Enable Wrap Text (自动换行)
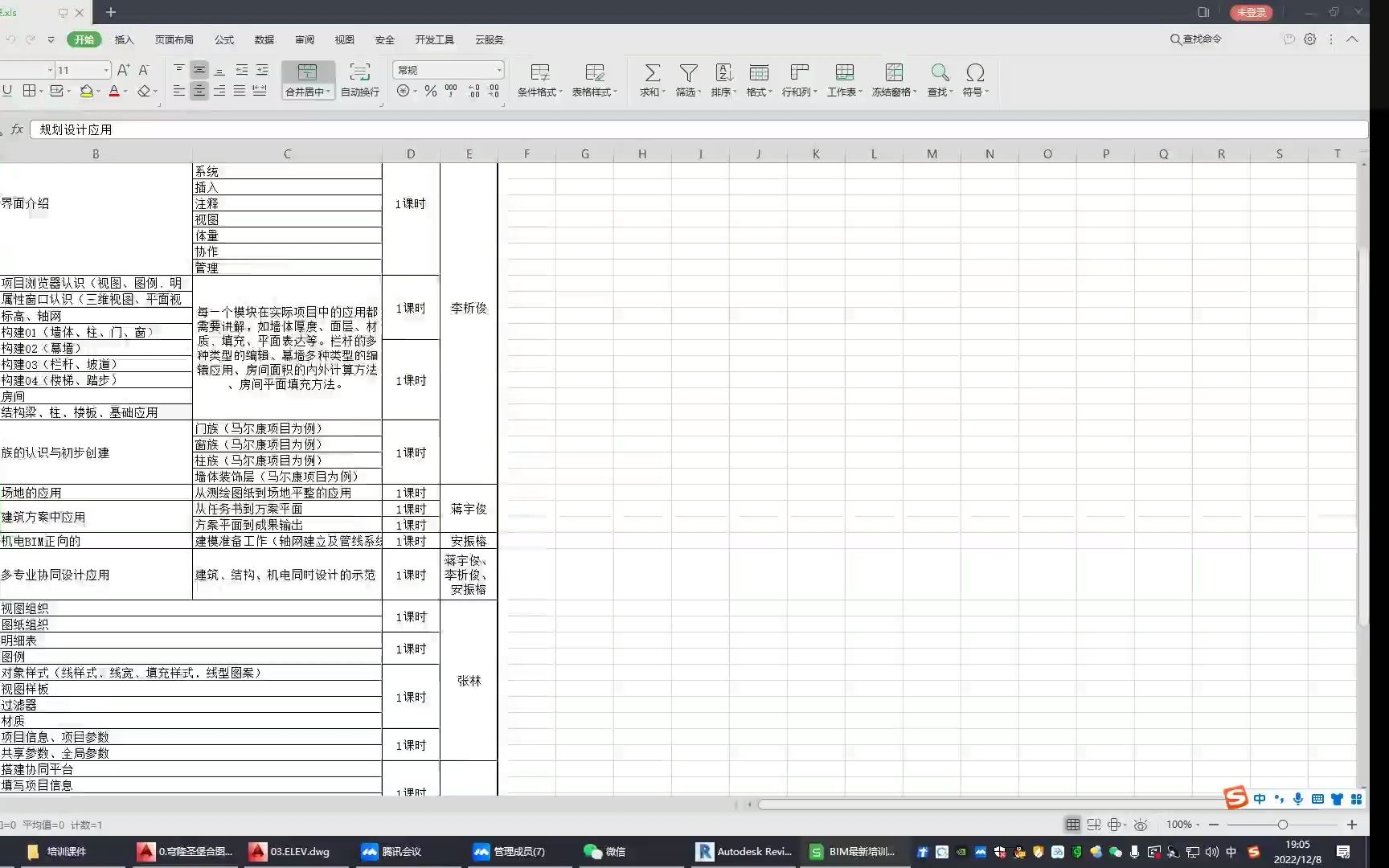 tap(358, 79)
